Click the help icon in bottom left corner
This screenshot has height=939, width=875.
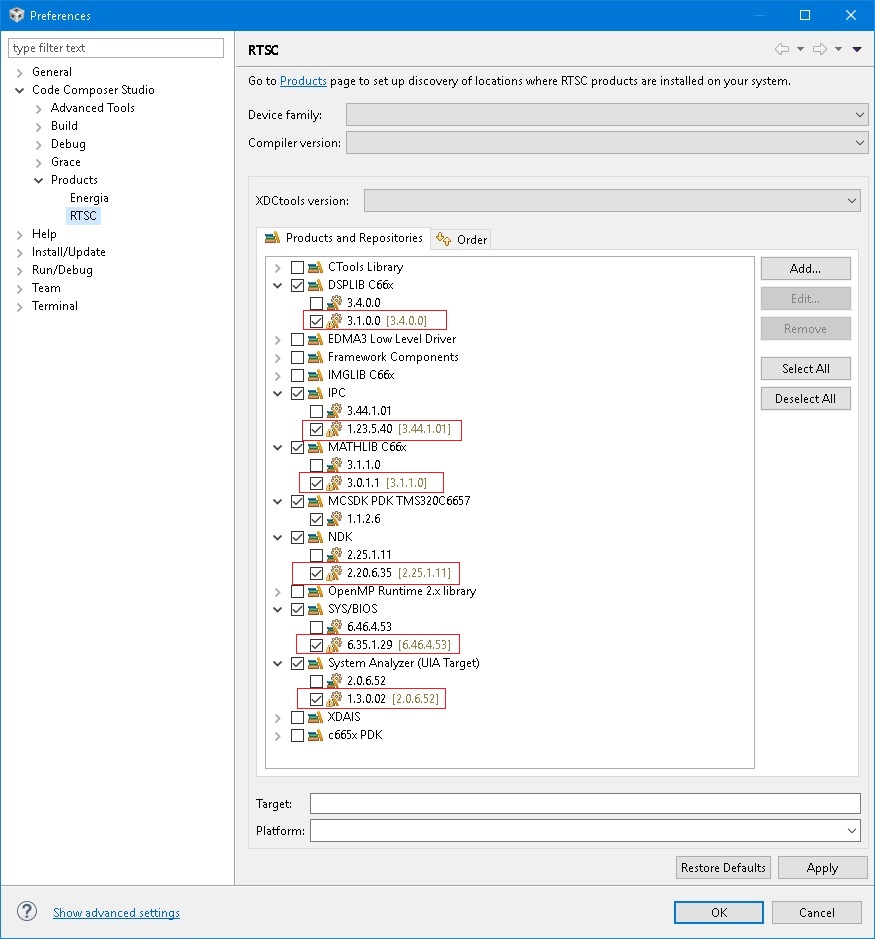[x=26, y=911]
